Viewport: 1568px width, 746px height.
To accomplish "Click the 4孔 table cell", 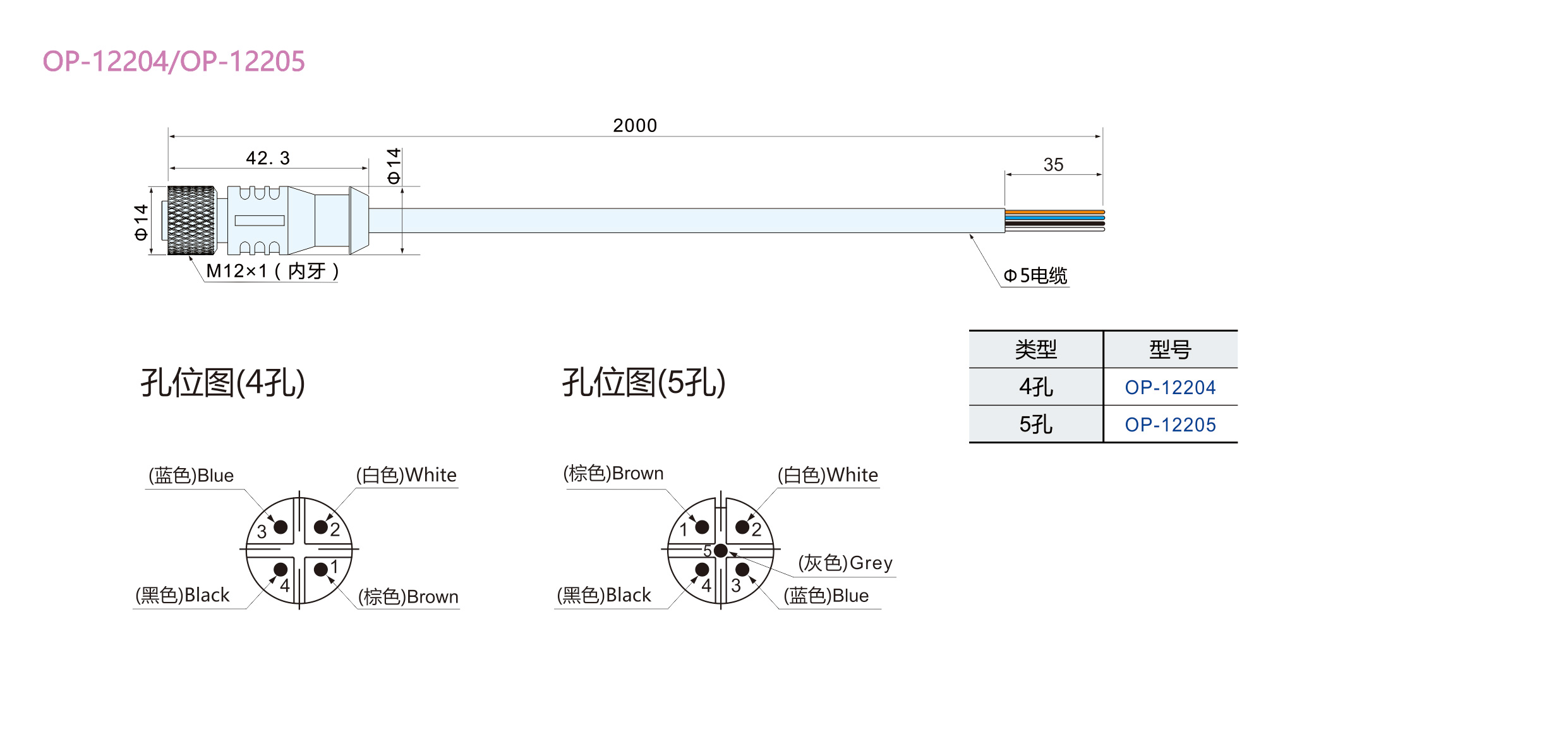I will pos(1035,387).
